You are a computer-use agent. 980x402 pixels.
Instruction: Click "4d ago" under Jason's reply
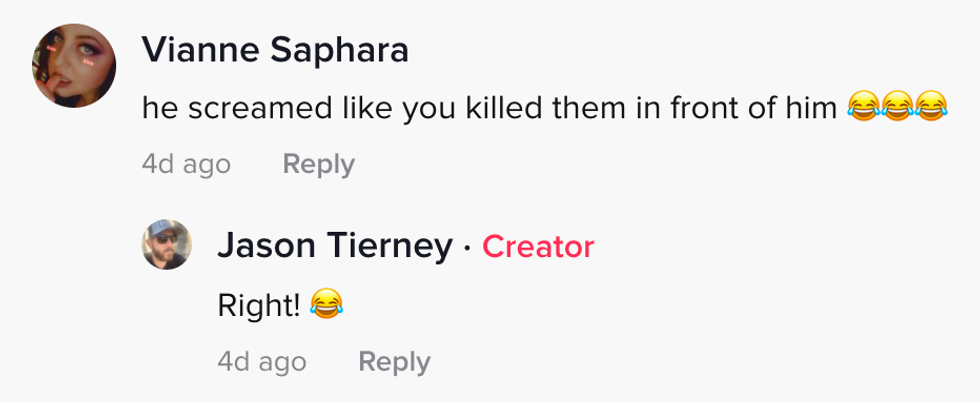262,362
